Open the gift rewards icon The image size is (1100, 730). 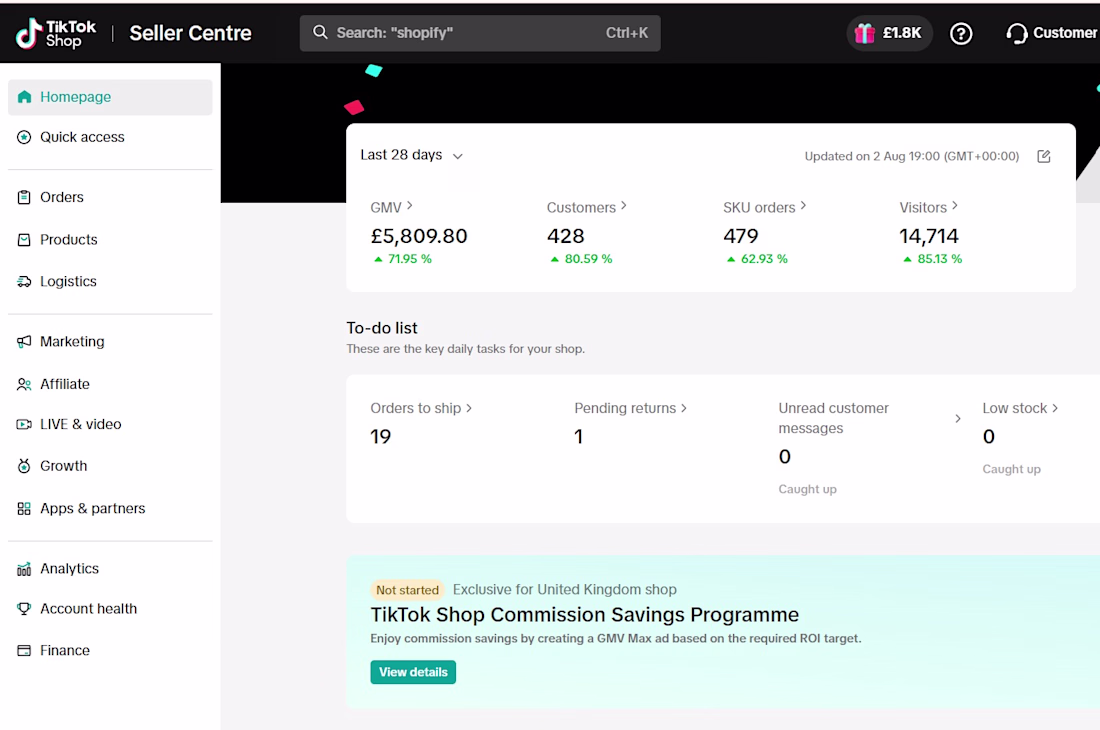coord(864,33)
